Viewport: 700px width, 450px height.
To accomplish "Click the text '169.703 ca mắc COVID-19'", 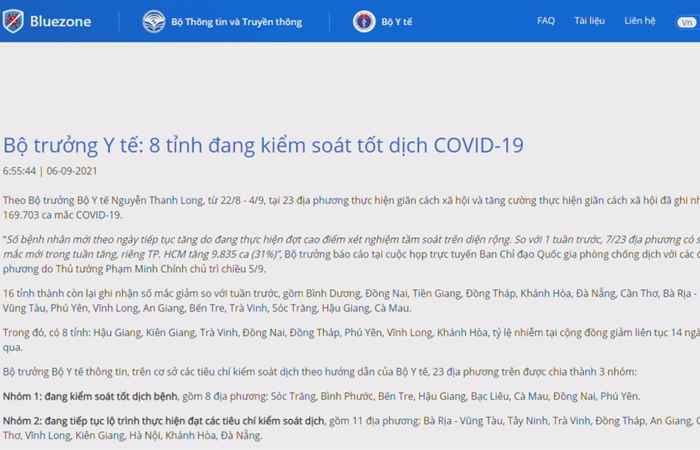I will tap(62, 215).
